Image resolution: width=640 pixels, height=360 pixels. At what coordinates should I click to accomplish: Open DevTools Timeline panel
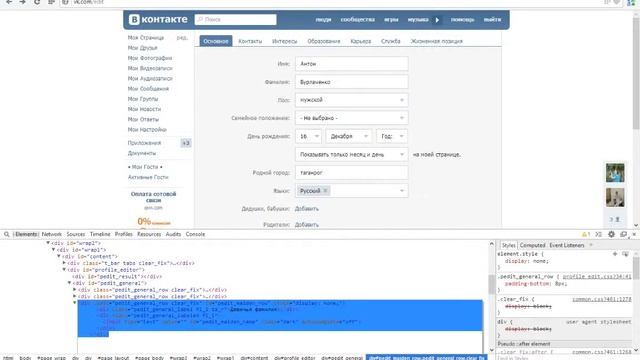[x=100, y=234]
